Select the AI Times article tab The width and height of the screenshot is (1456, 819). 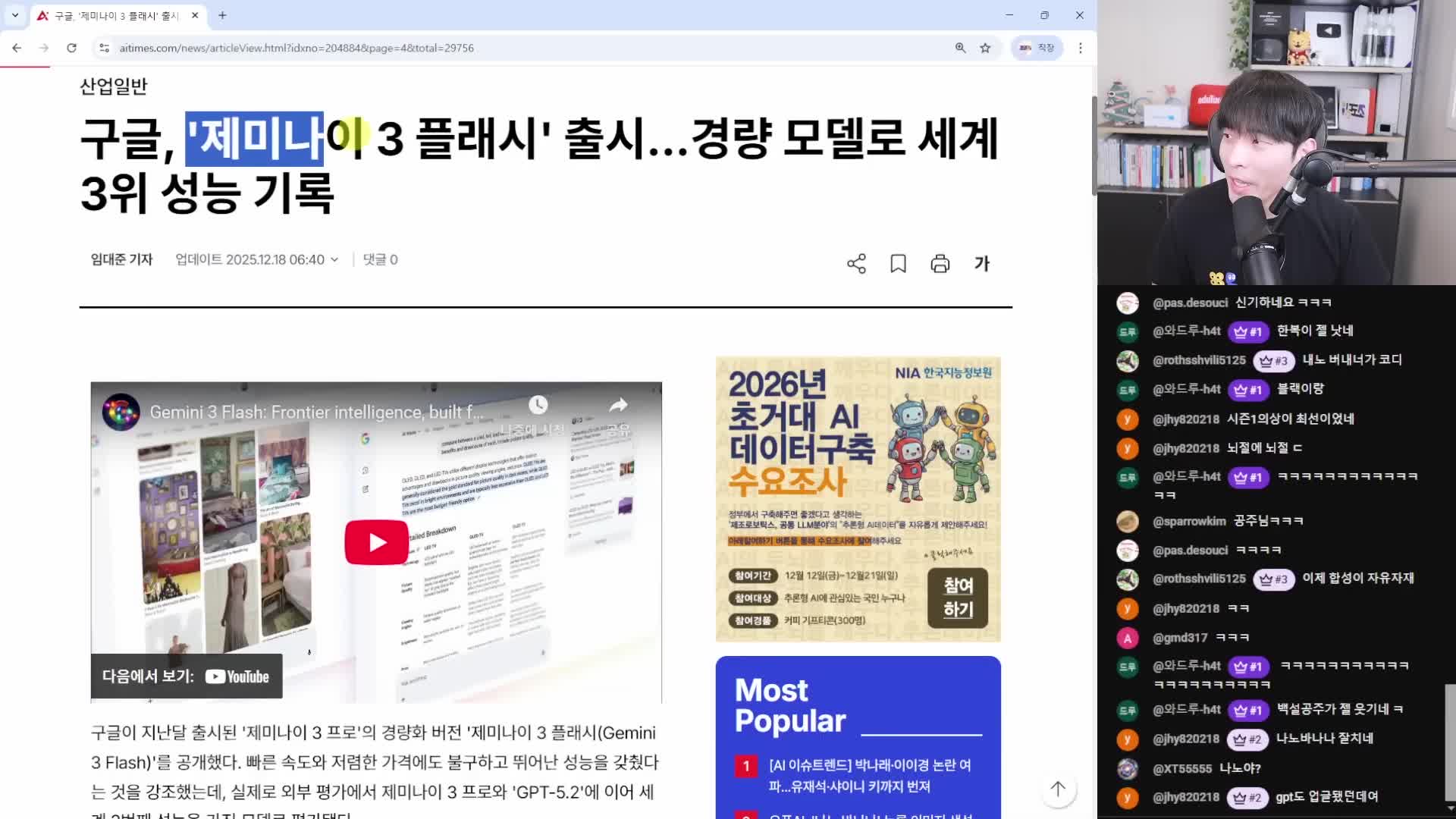(x=114, y=15)
